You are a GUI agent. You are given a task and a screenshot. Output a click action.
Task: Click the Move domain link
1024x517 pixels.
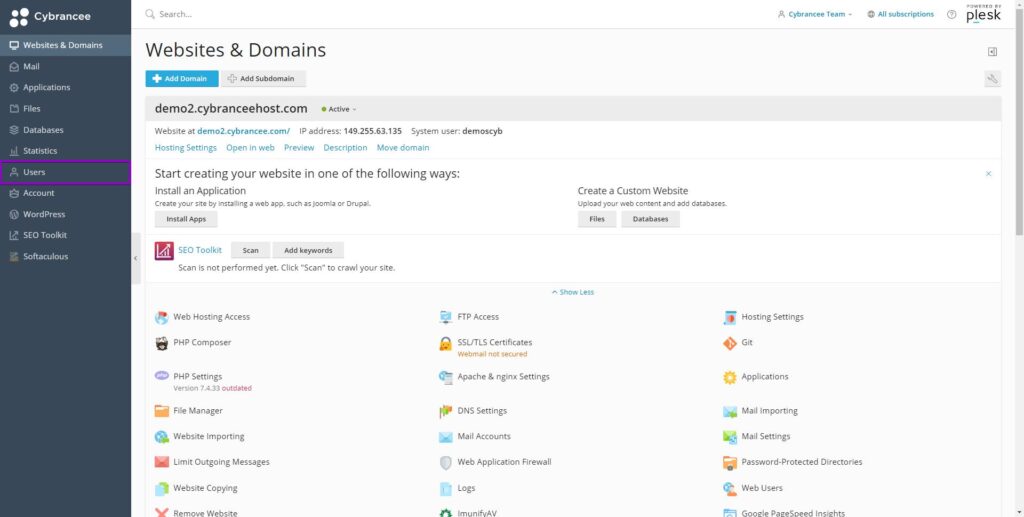403,148
